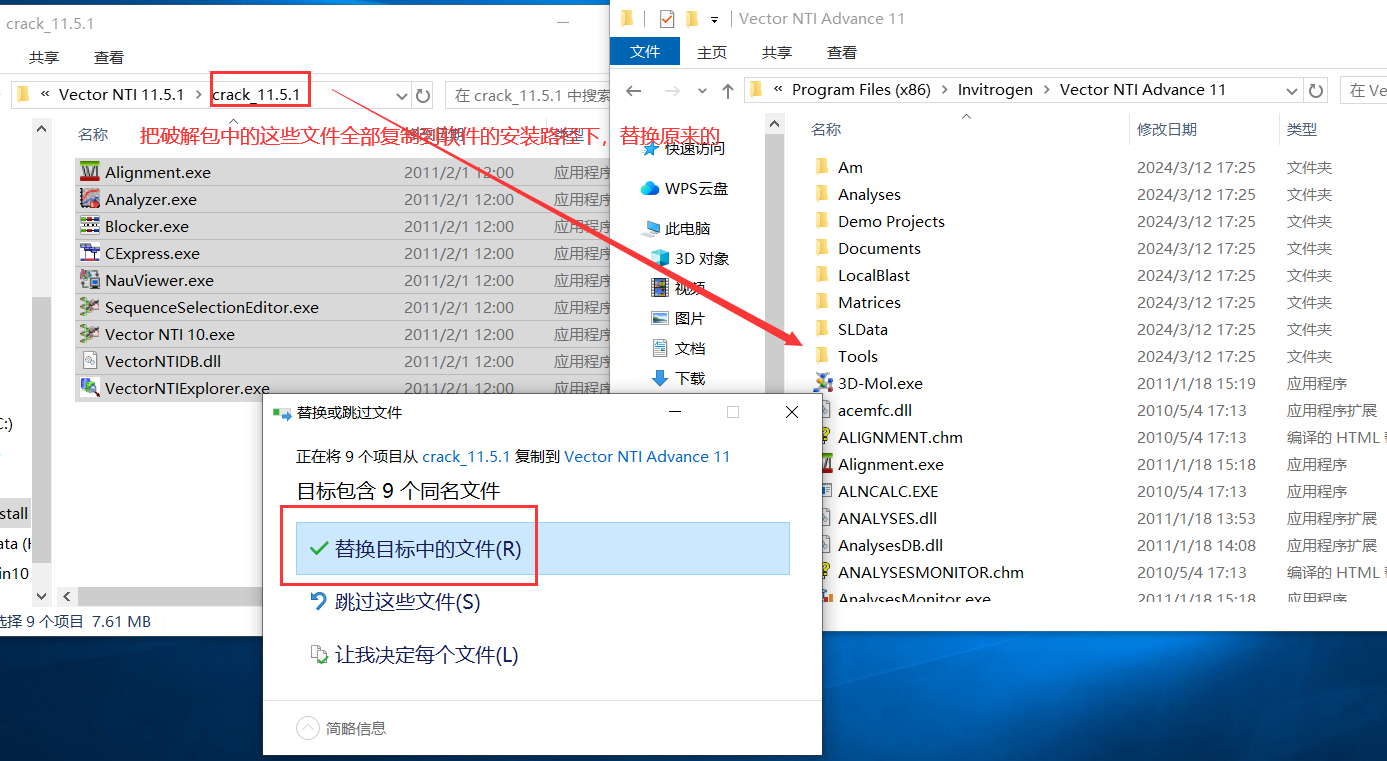Sort by 名称 column in crack window
This screenshot has width=1387, height=761.
click(94, 134)
